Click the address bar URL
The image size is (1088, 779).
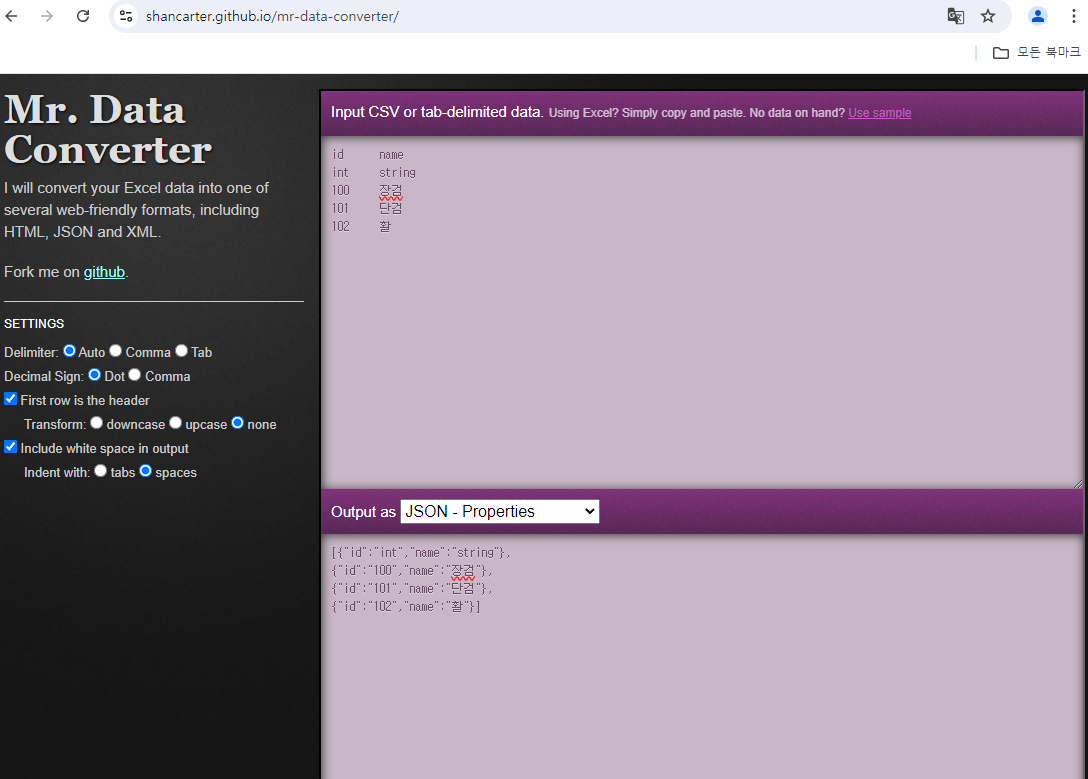(272, 16)
